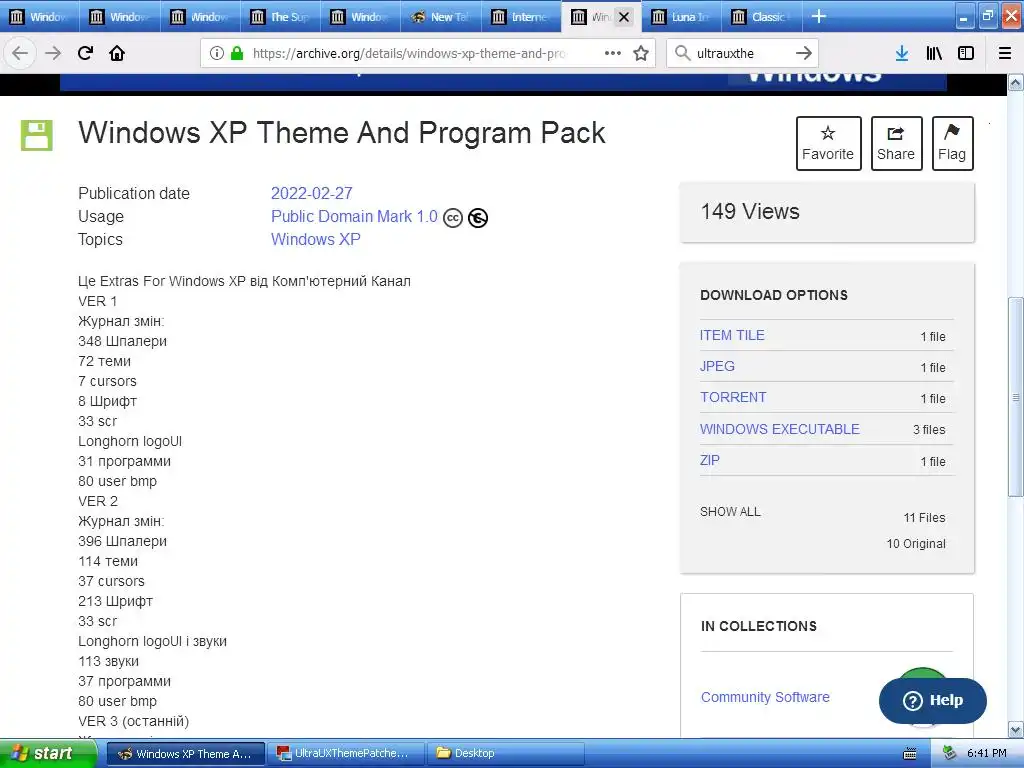1024x768 pixels.
Task: Click the 'Longhorn logoUI і звуки' line
Action: pyautogui.click(x=152, y=641)
